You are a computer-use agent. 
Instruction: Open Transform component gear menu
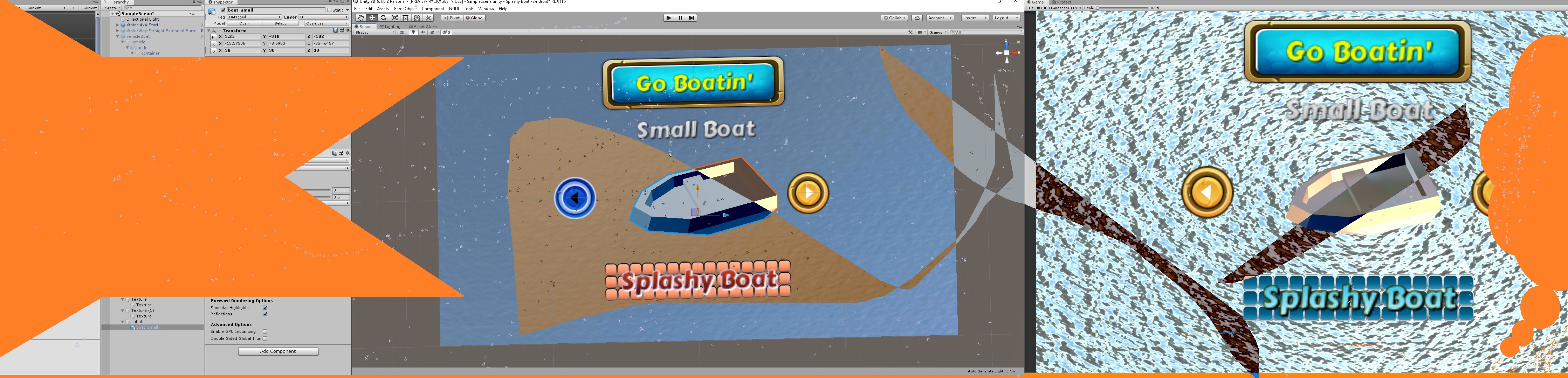[348, 30]
